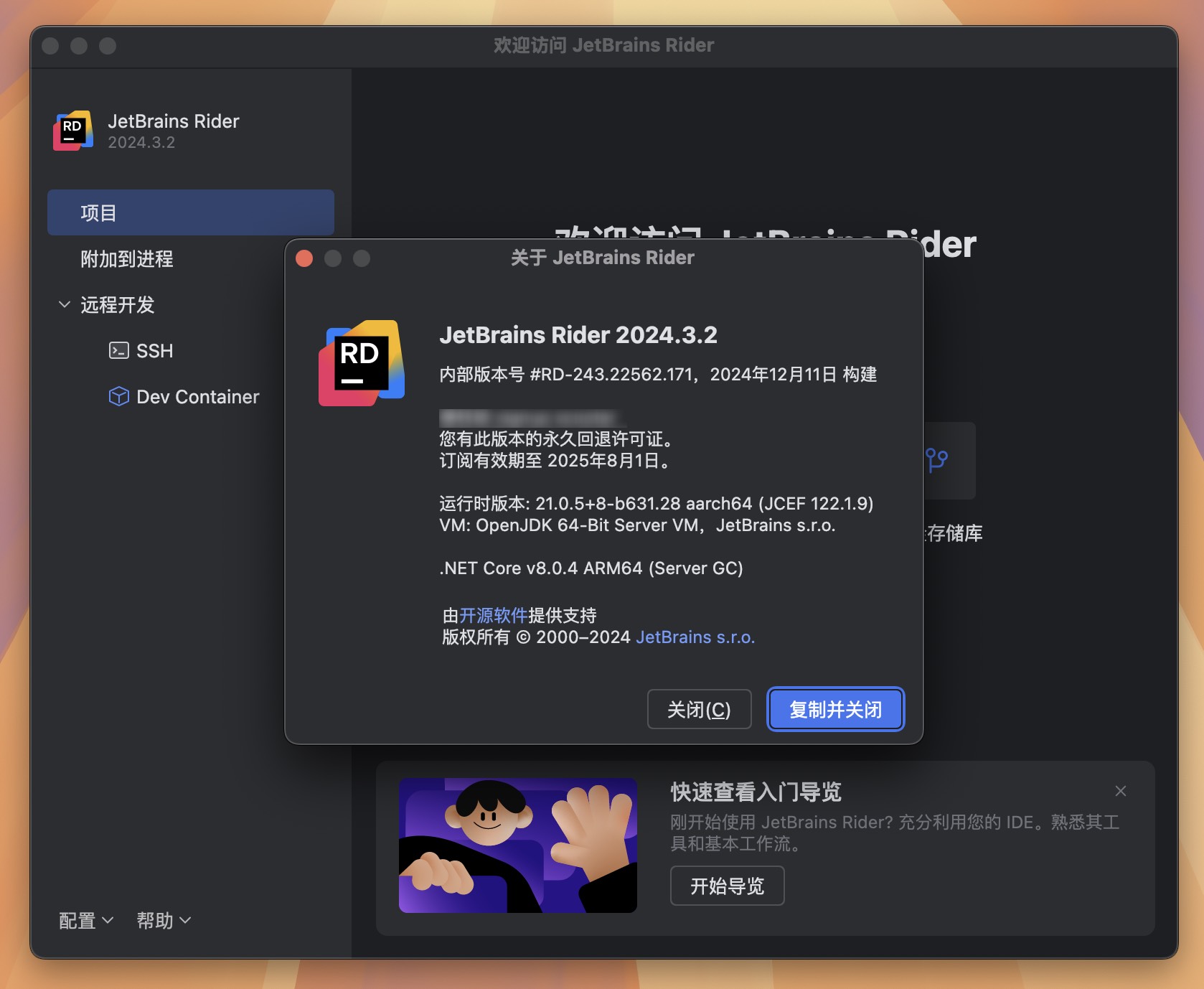Click the 永久回退许可证 license text
1204x989 pixels.
click(556, 439)
